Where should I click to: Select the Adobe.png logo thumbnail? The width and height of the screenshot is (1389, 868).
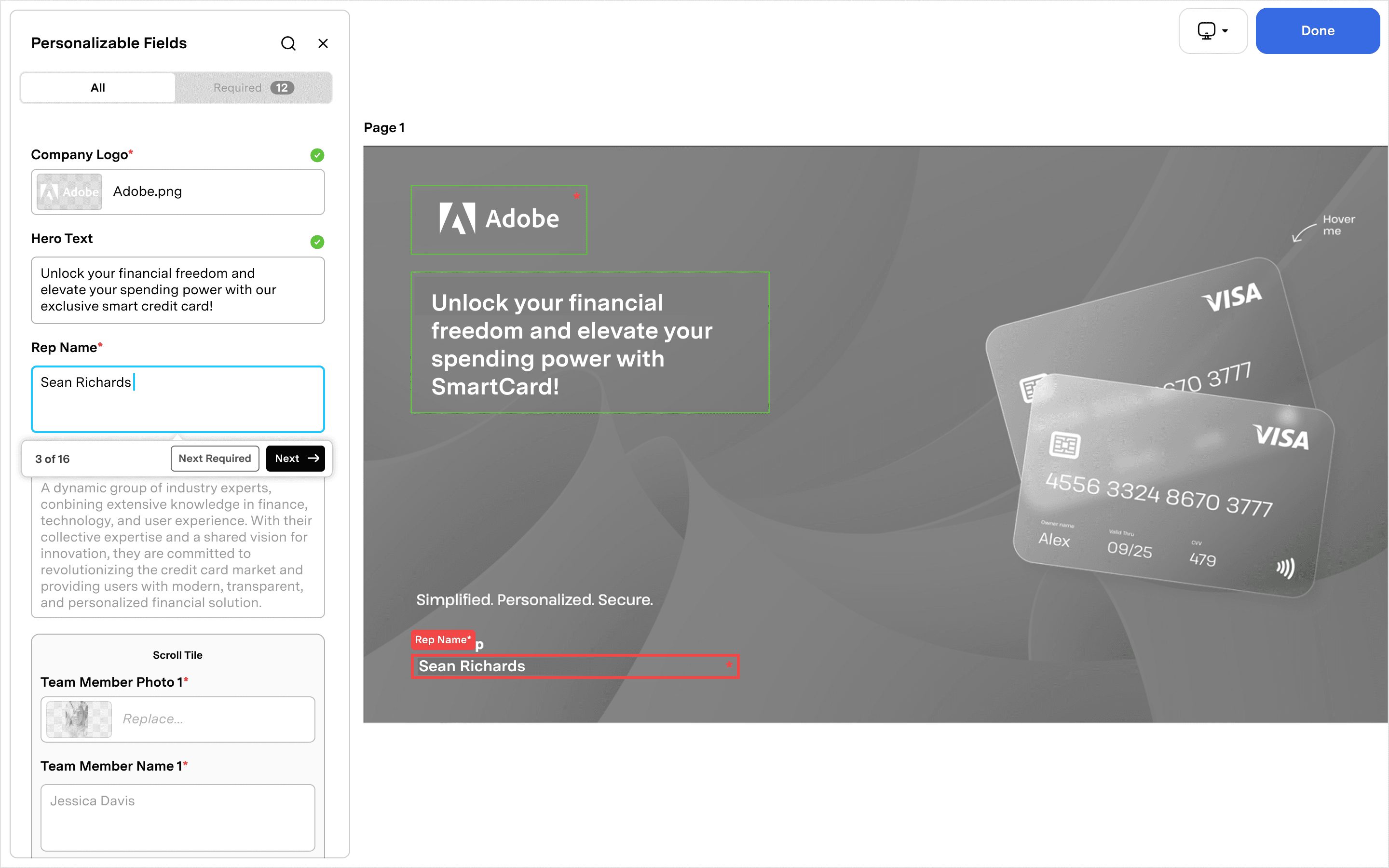(69, 192)
